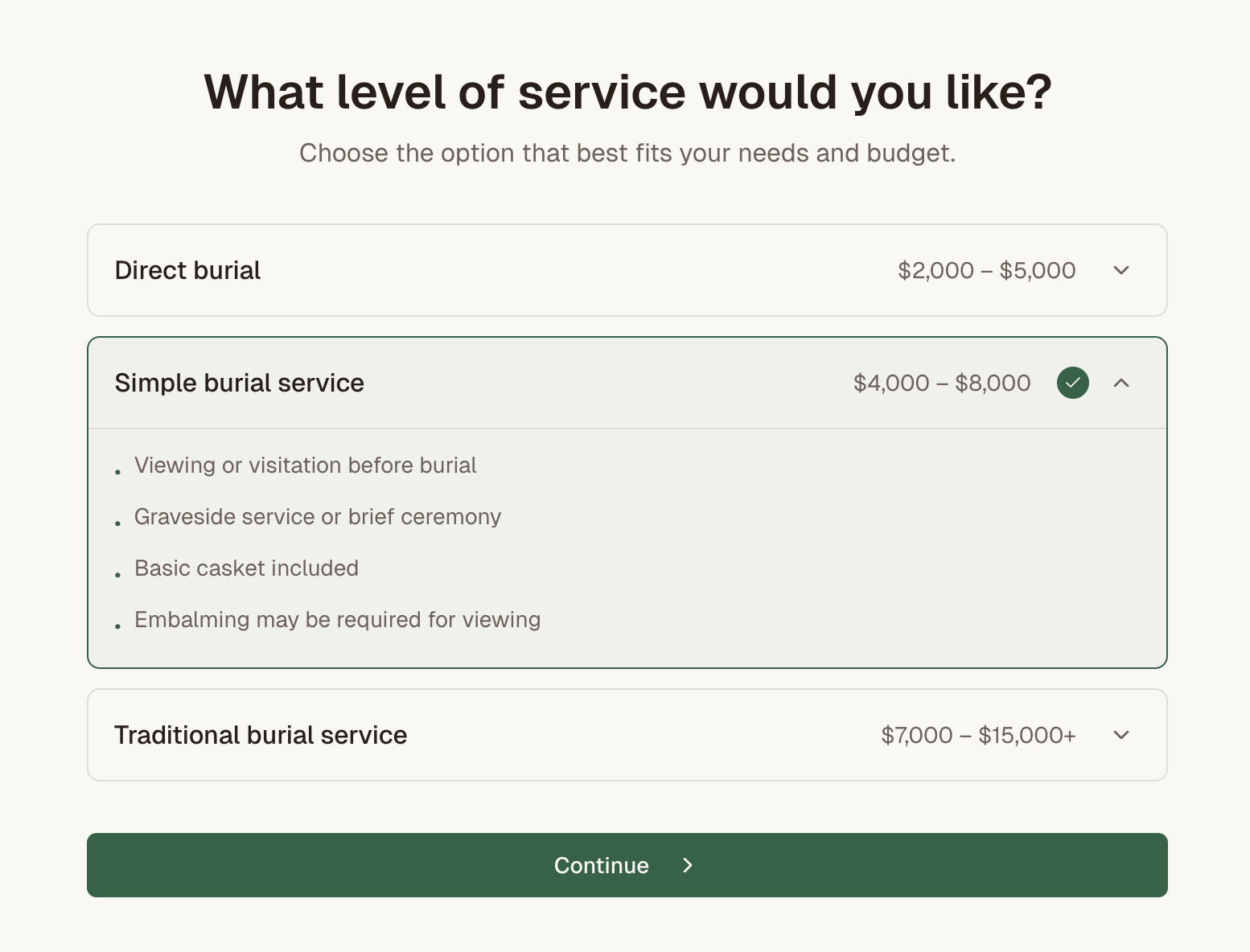
Task: Click "Graveside service or brief ceremony" item
Action: [x=317, y=517]
